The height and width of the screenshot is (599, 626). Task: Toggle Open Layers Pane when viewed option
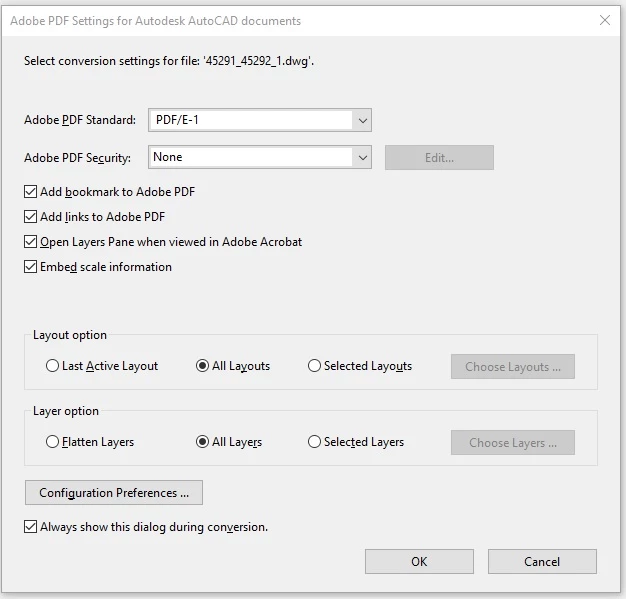(30, 242)
